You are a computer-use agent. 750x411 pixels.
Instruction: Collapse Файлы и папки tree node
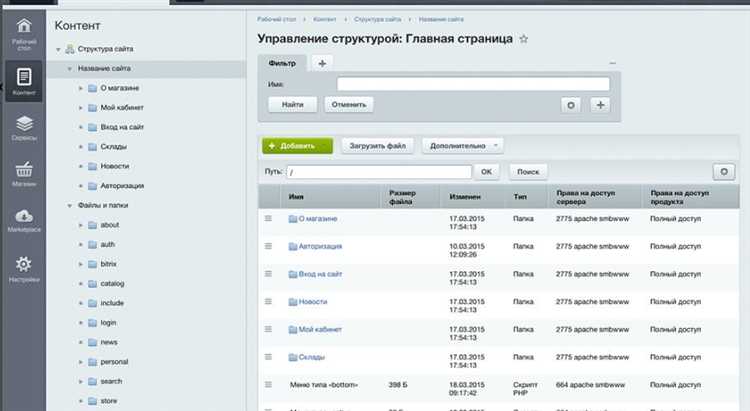point(69,206)
